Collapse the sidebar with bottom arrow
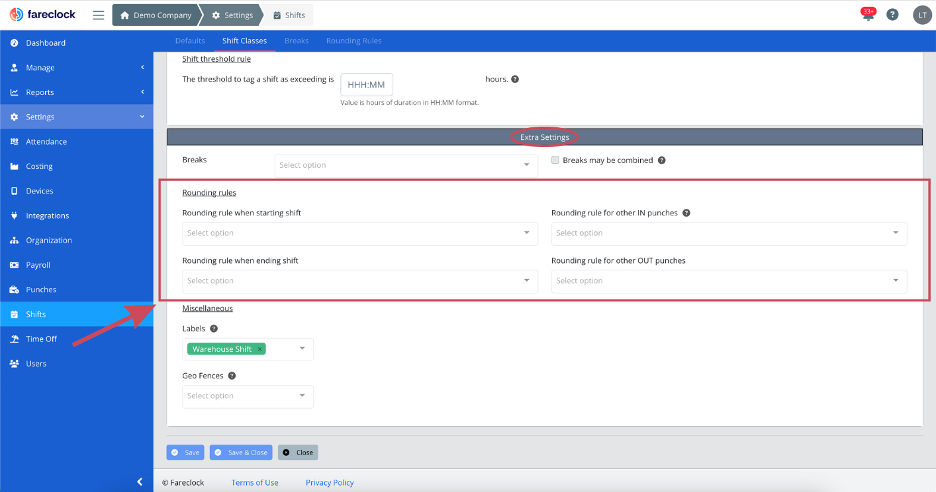This screenshot has height=492, width=936. click(140, 482)
